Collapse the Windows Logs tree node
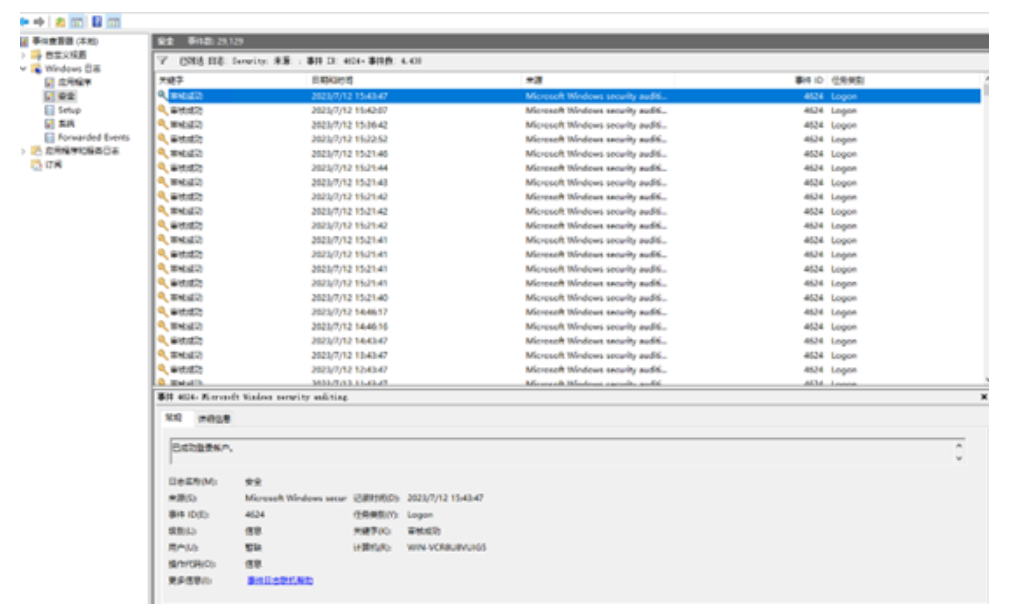The image size is (1018, 610). point(24,69)
